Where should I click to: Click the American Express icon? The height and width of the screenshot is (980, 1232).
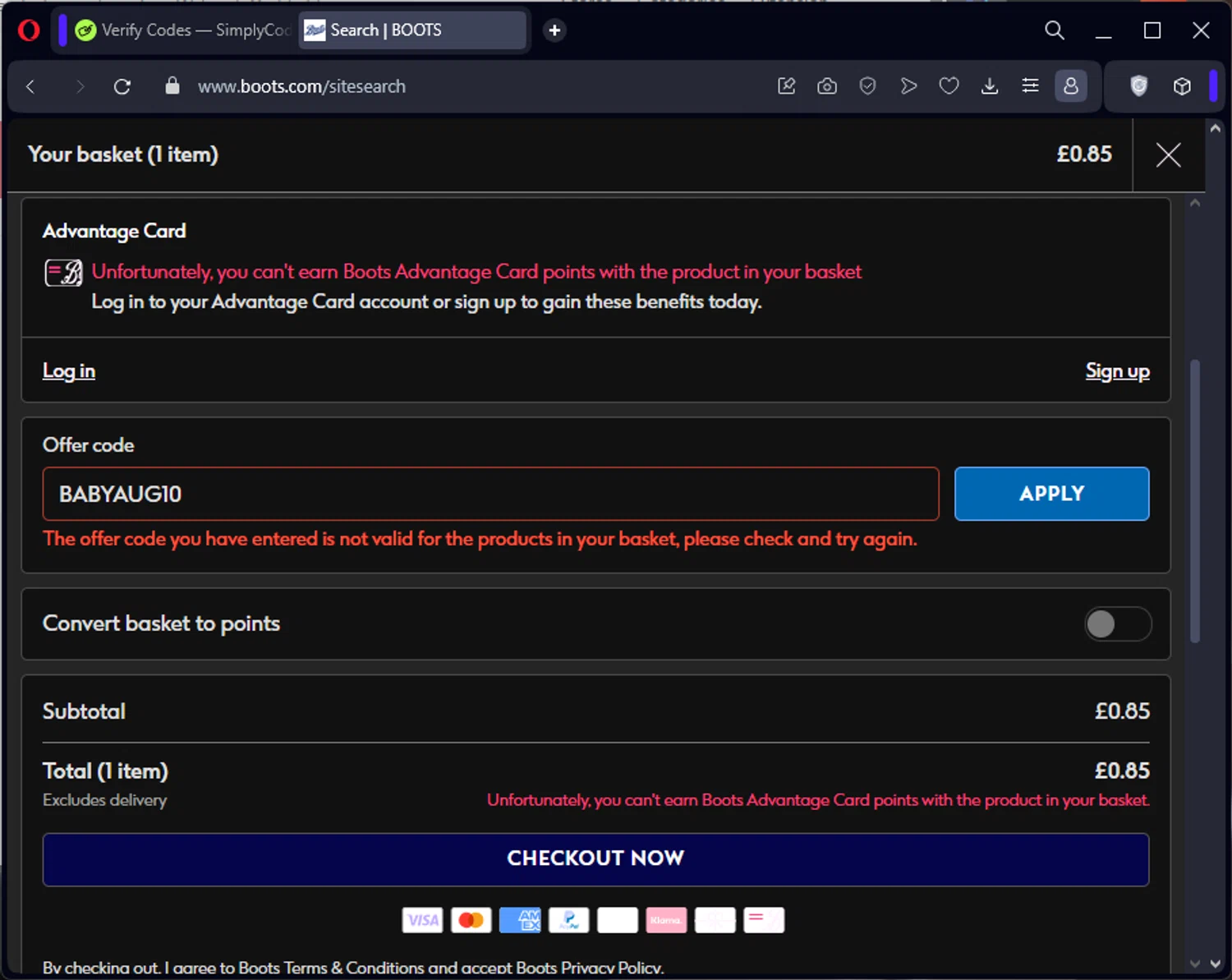point(520,920)
